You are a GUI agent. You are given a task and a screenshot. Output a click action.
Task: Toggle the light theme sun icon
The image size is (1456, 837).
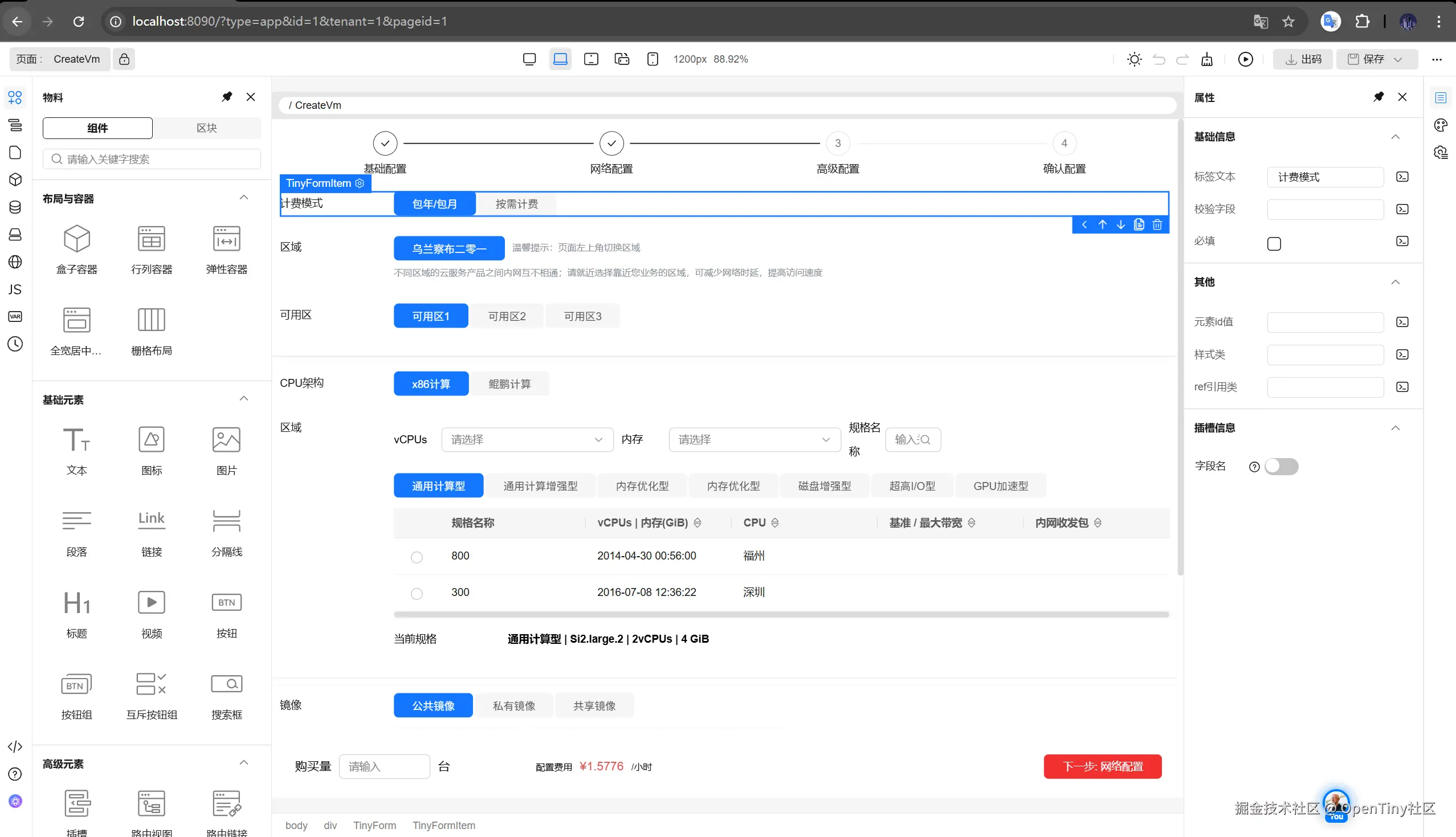[1134, 59]
